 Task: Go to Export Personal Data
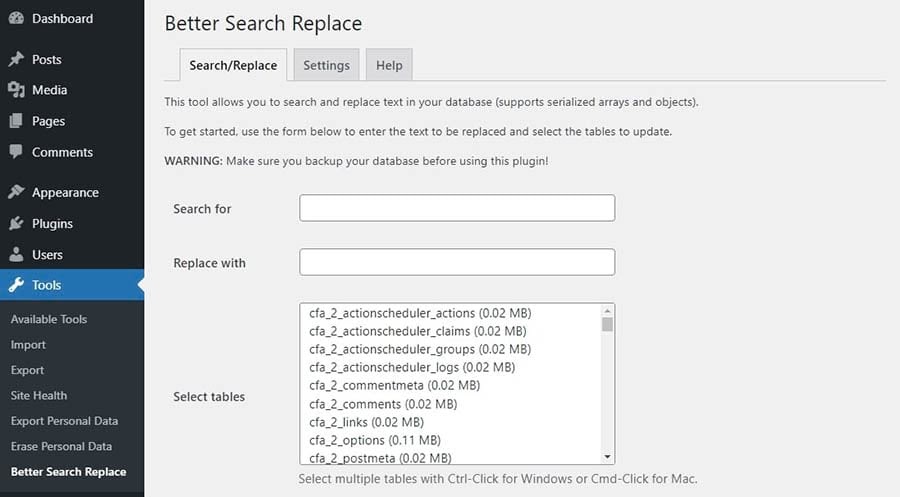[64, 421]
